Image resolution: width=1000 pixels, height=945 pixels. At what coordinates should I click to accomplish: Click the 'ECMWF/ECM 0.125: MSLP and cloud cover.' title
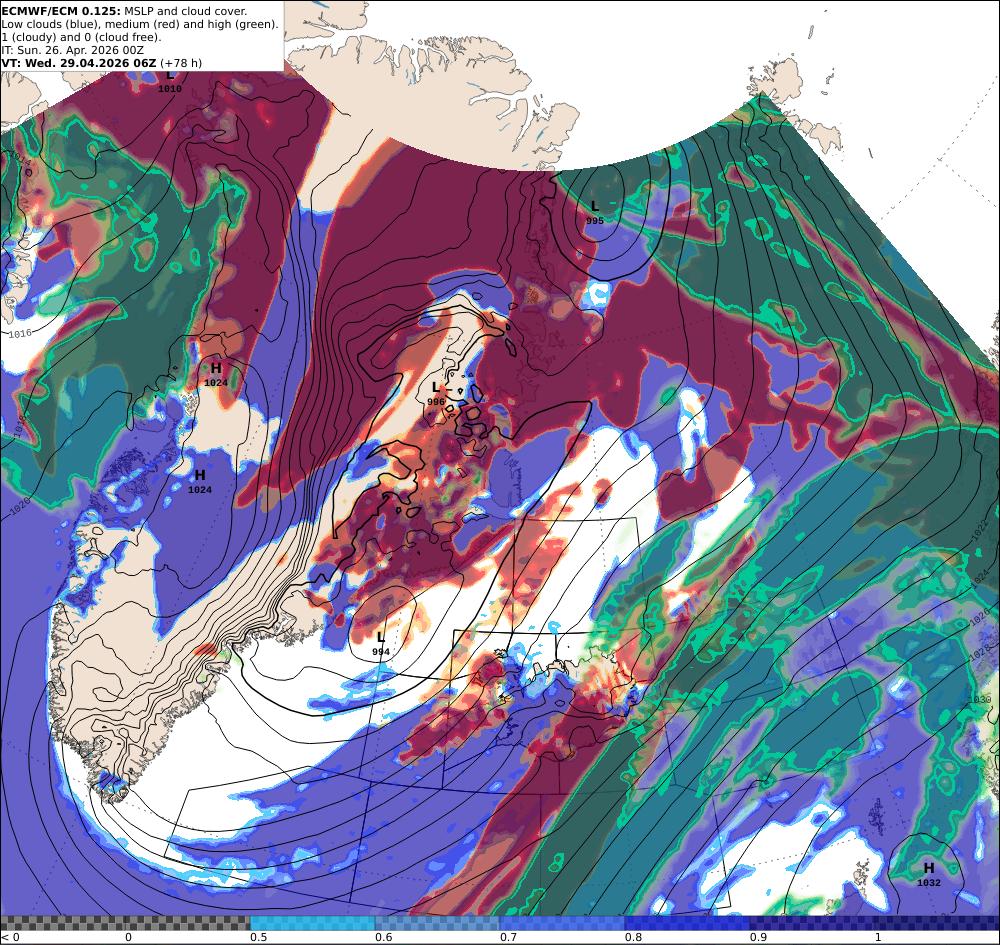pyautogui.click(x=124, y=11)
